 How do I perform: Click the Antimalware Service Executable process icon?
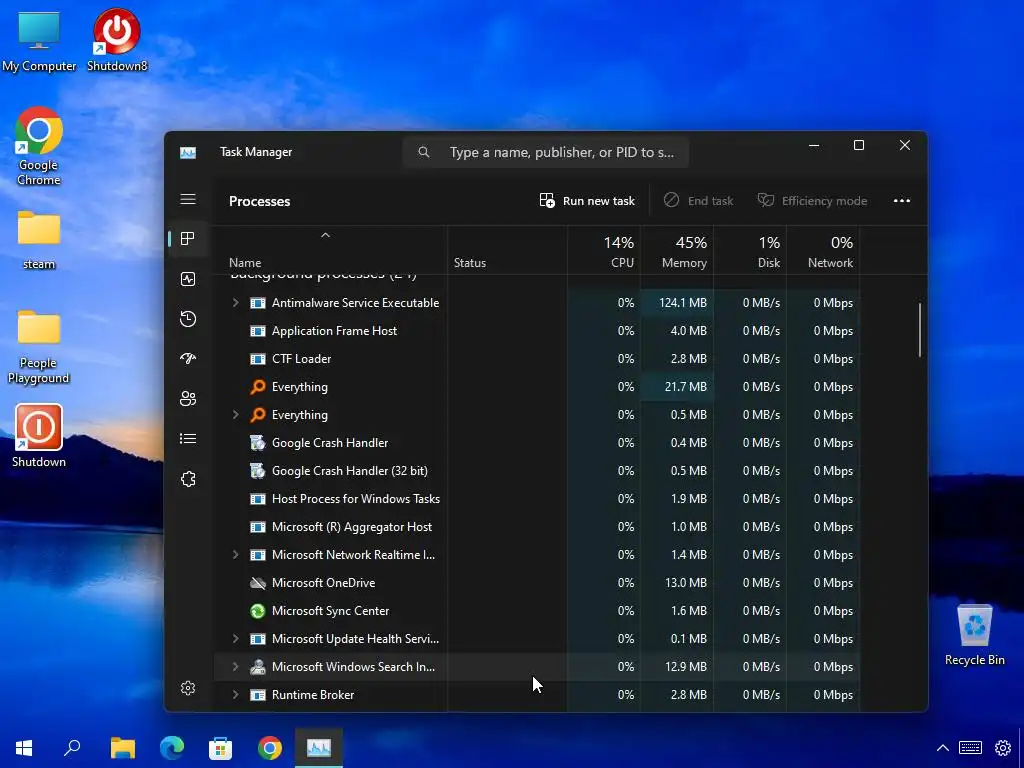pos(258,303)
